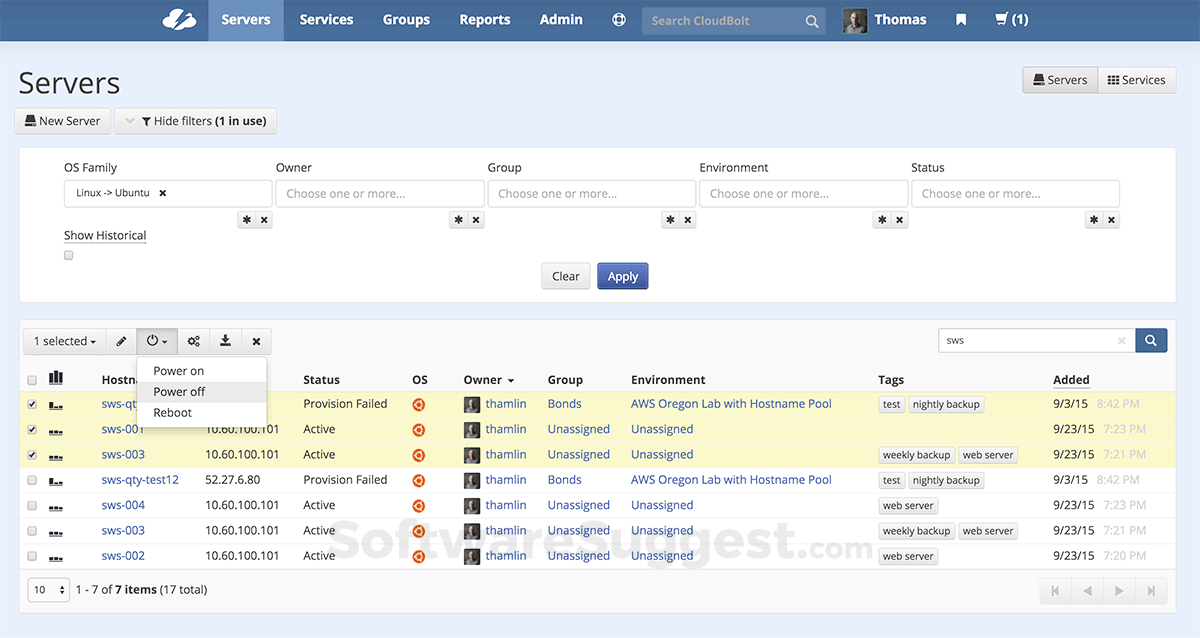Viewport: 1200px width, 638px height.
Task: Click the Apply filters button
Action: point(622,277)
